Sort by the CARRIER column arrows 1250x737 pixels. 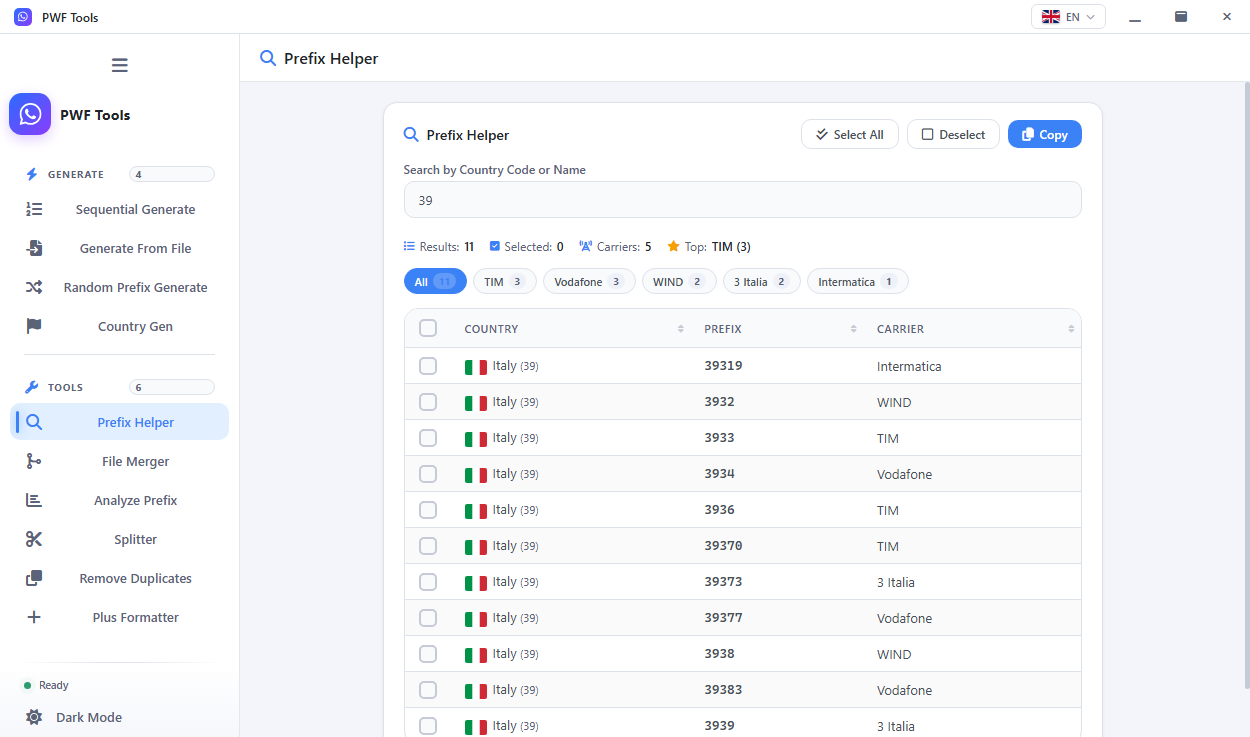point(1071,329)
